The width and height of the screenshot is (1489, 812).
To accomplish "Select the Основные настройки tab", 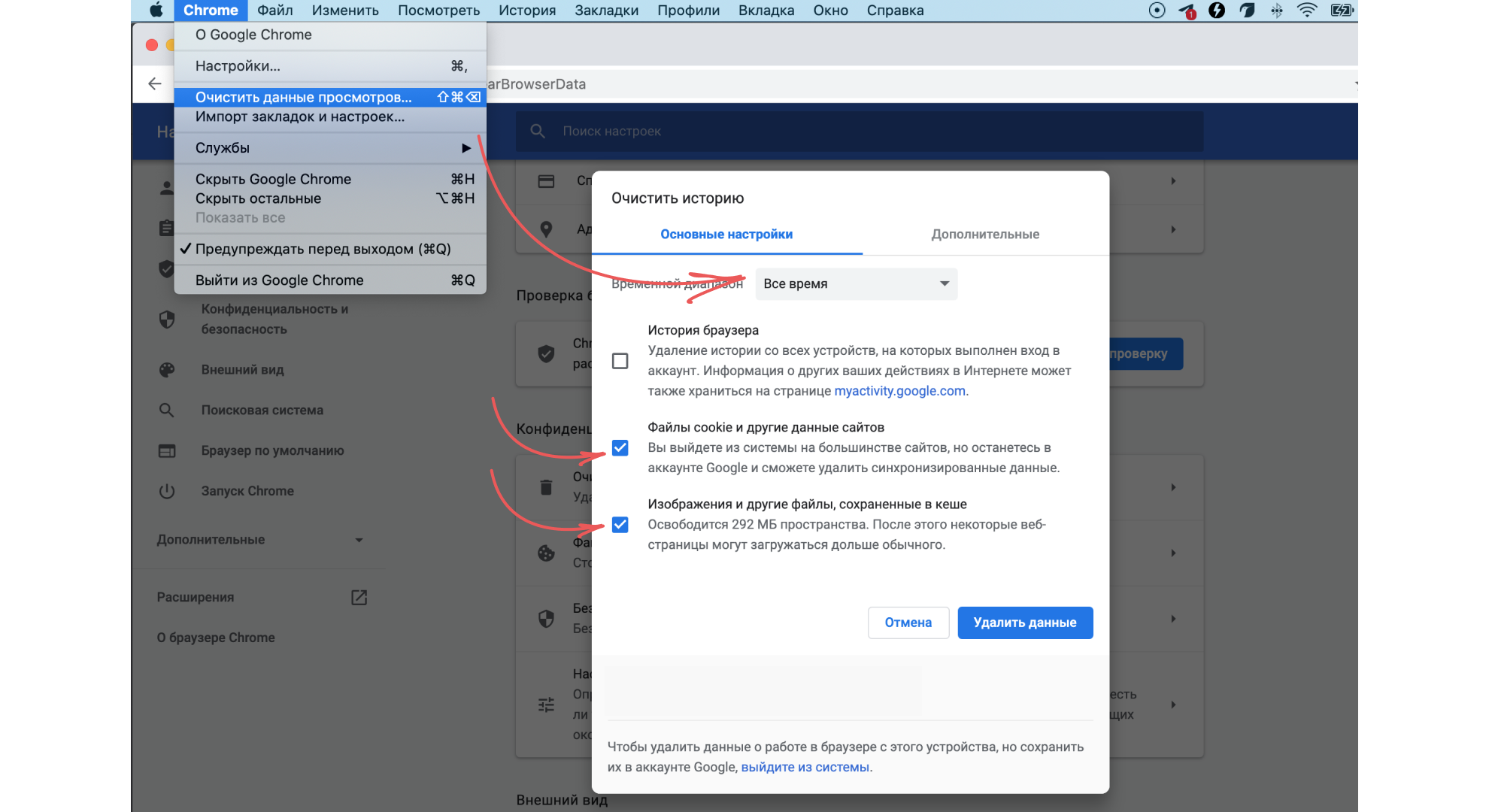I will pyautogui.click(x=726, y=235).
